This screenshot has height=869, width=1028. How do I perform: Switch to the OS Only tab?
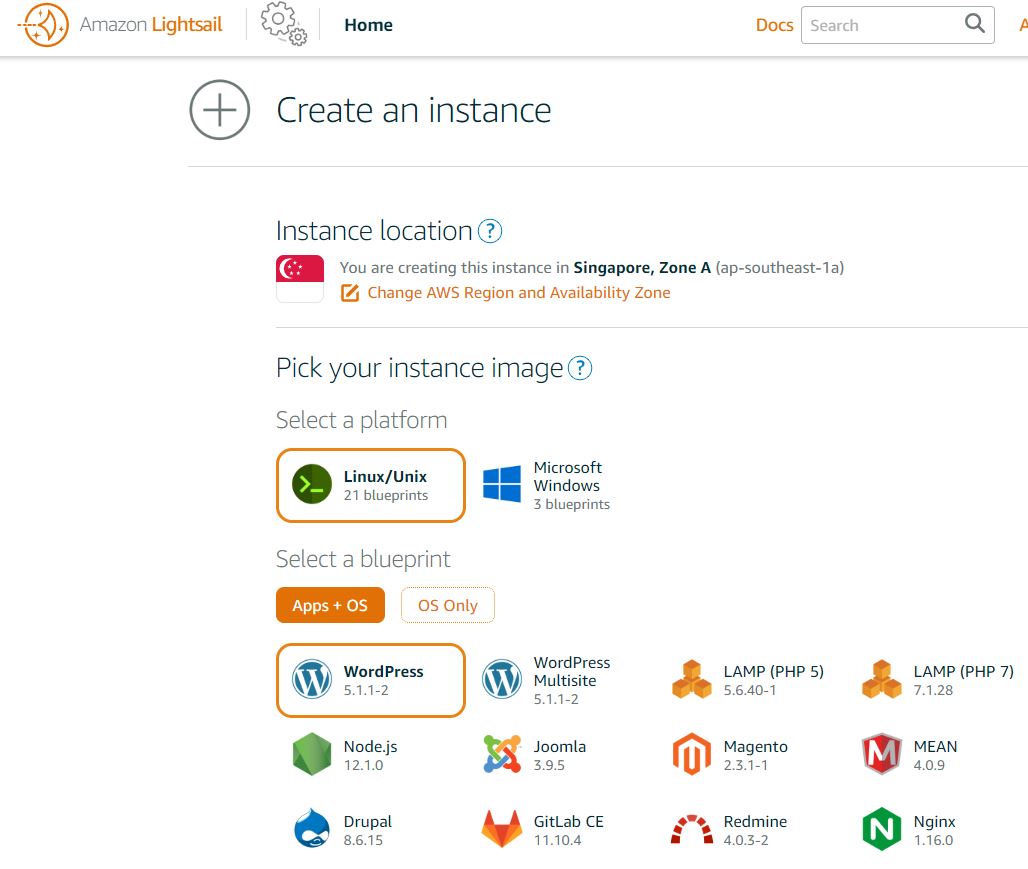tap(448, 605)
